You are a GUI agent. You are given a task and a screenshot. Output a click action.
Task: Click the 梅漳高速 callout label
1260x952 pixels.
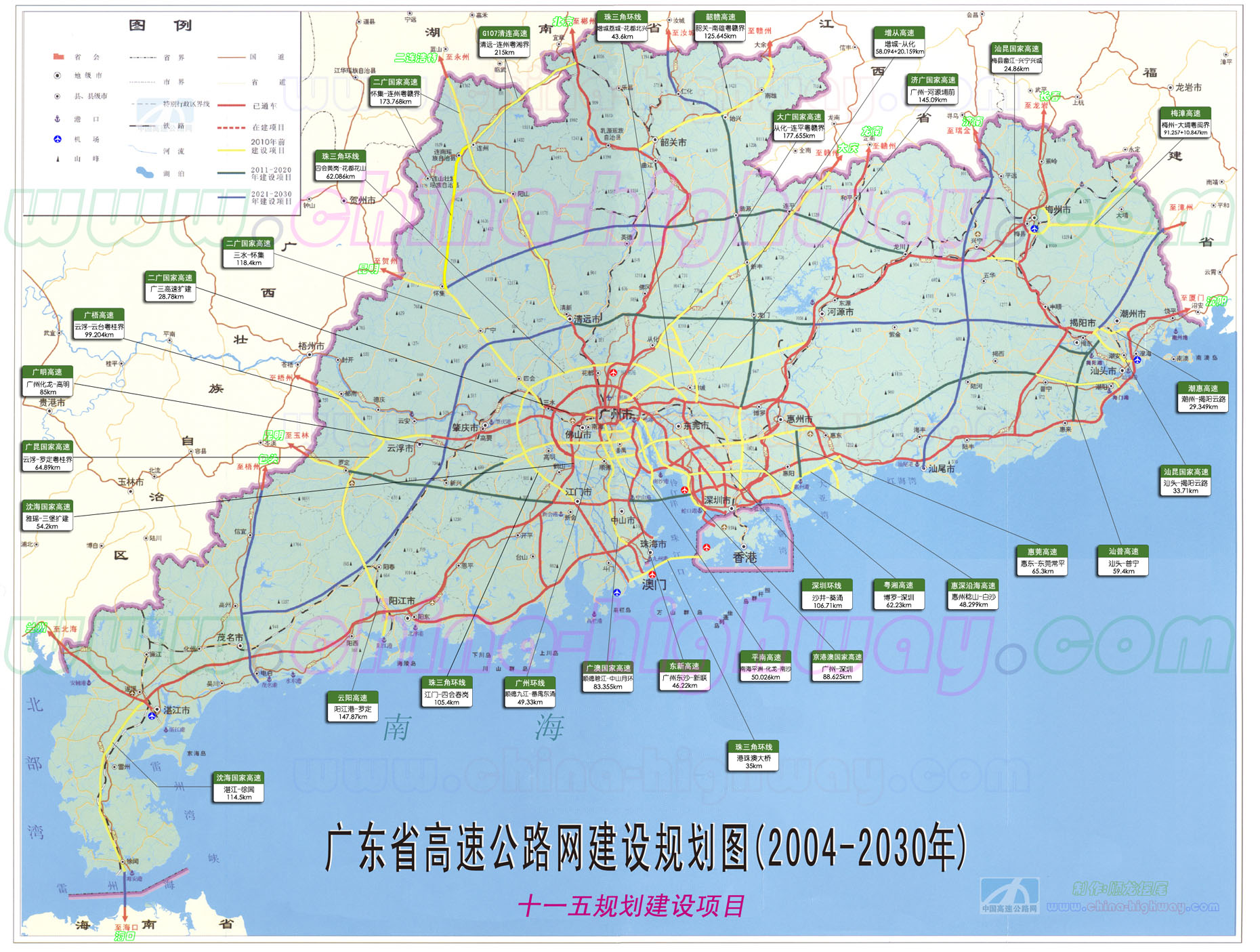(1185, 123)
